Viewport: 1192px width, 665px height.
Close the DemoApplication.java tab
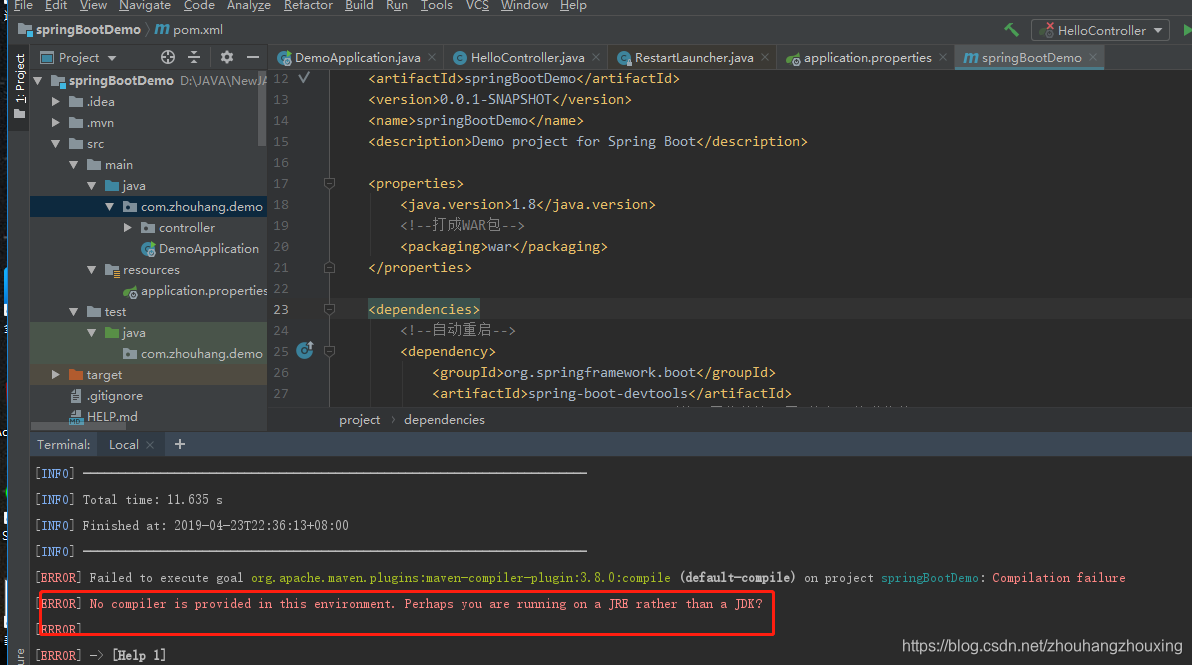[x=432, y=58]
